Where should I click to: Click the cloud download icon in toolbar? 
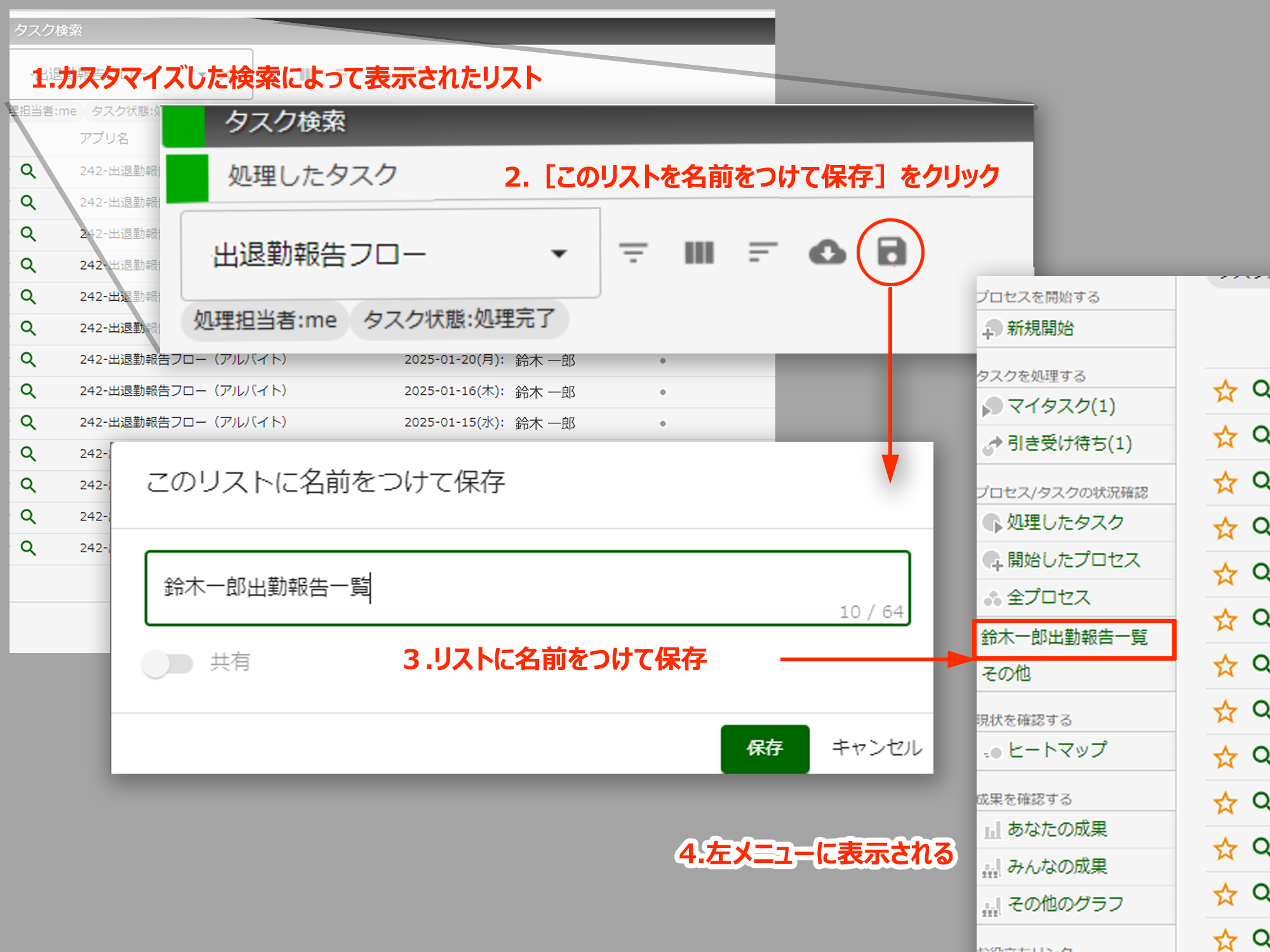[826, 252]
